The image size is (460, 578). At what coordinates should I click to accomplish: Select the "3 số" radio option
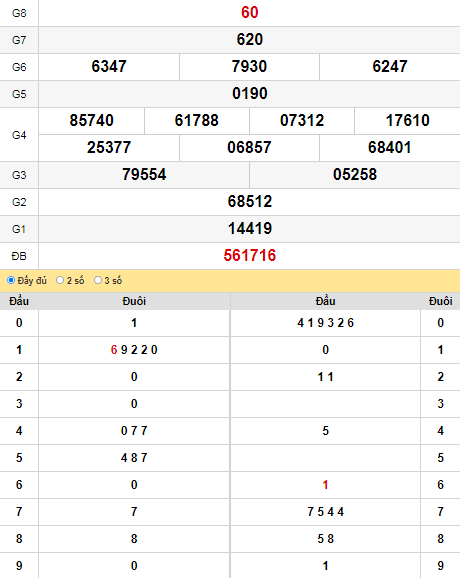tap(98, 281)
